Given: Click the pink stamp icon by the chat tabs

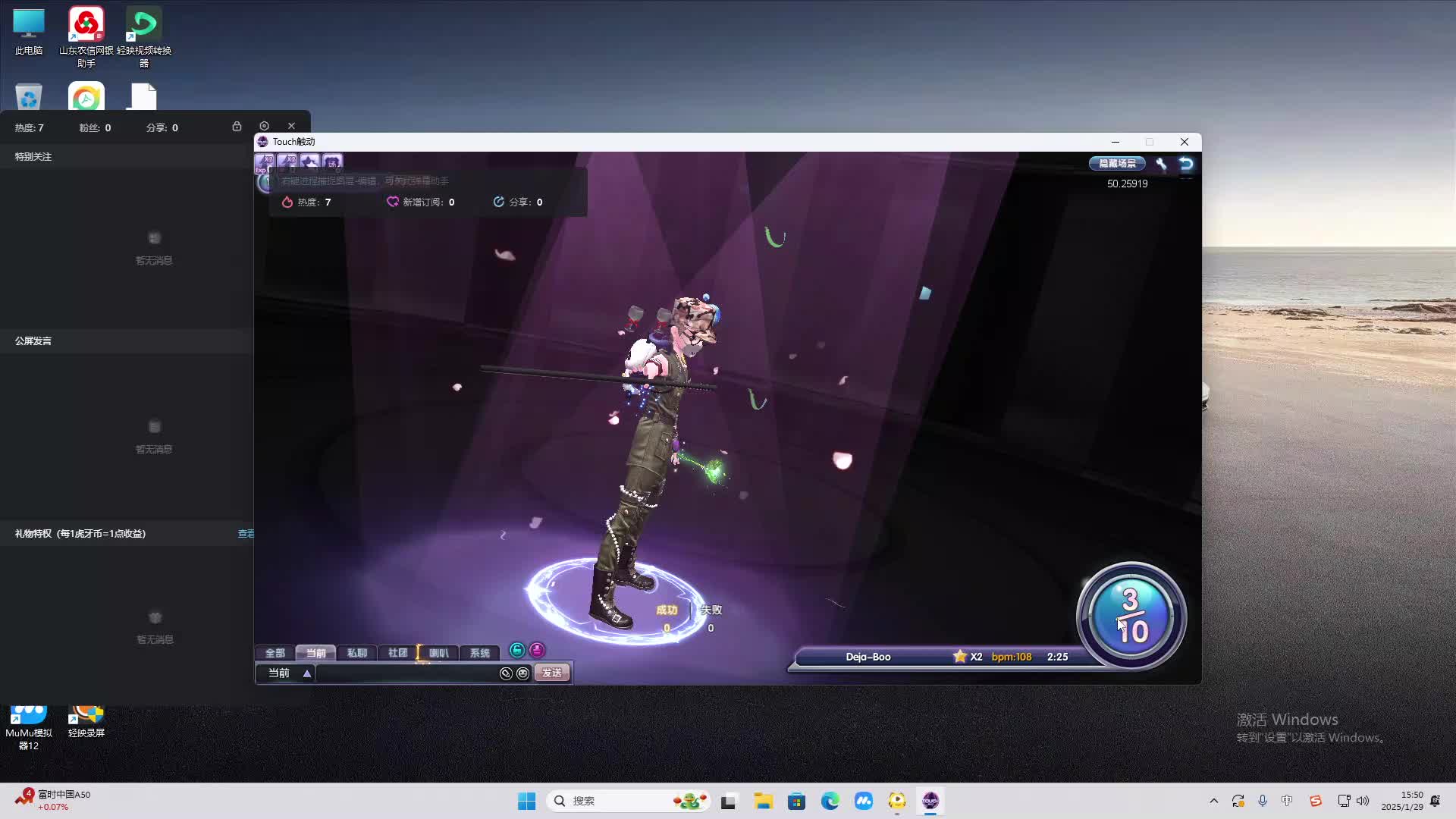Looking at the screenshot, I should (537, 651).
